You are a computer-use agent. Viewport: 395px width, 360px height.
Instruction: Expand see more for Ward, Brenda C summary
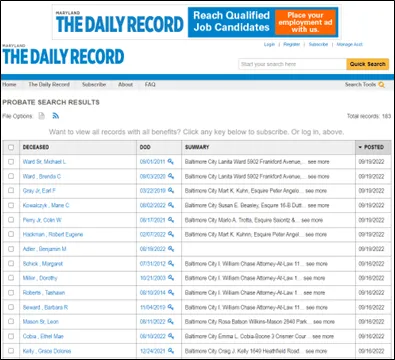318,176
